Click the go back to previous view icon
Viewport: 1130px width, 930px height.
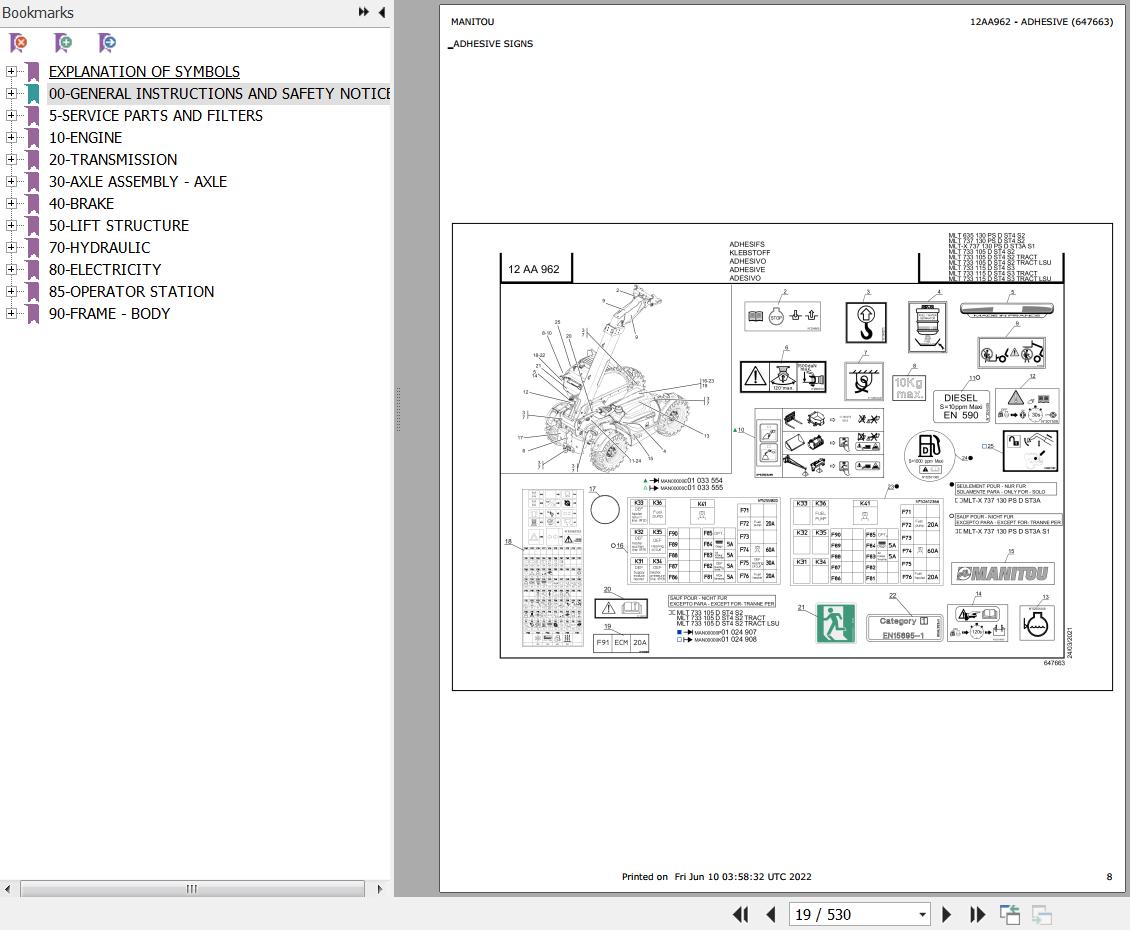pyautogui.click(x=1010, y=915)
